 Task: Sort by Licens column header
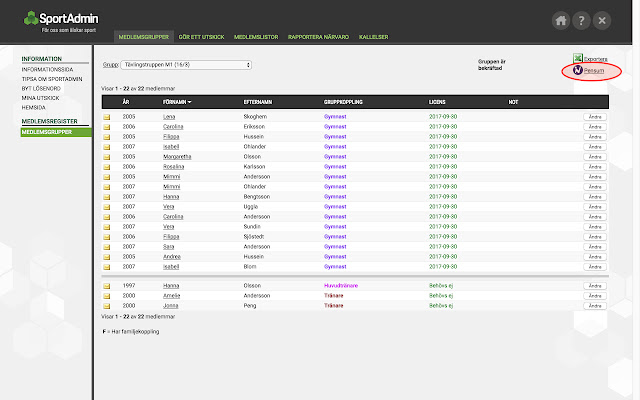(x=437, y=102)
